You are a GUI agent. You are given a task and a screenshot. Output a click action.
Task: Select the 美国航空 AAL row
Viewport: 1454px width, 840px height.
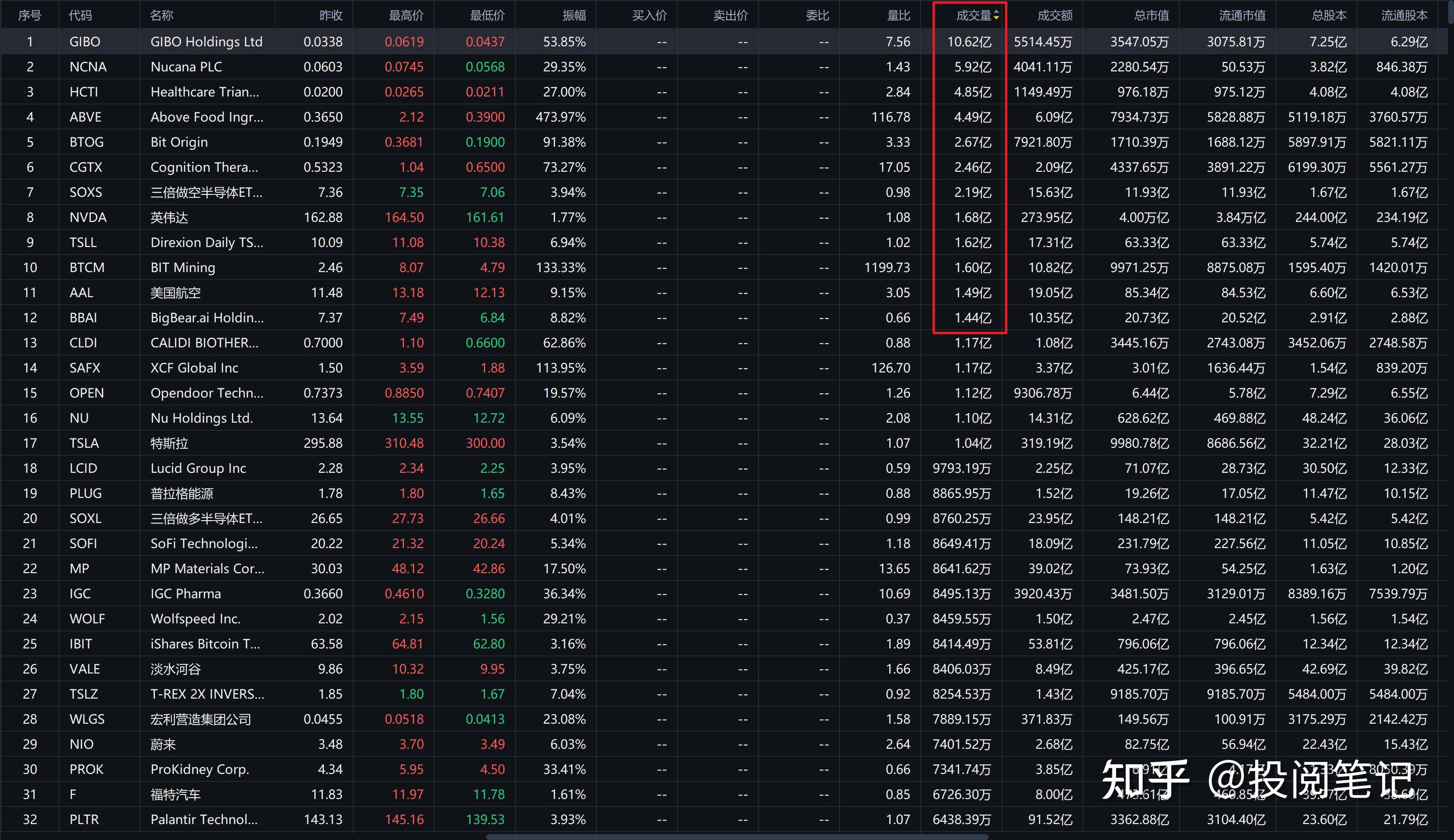pyautogui.click(x=175, y=292)
